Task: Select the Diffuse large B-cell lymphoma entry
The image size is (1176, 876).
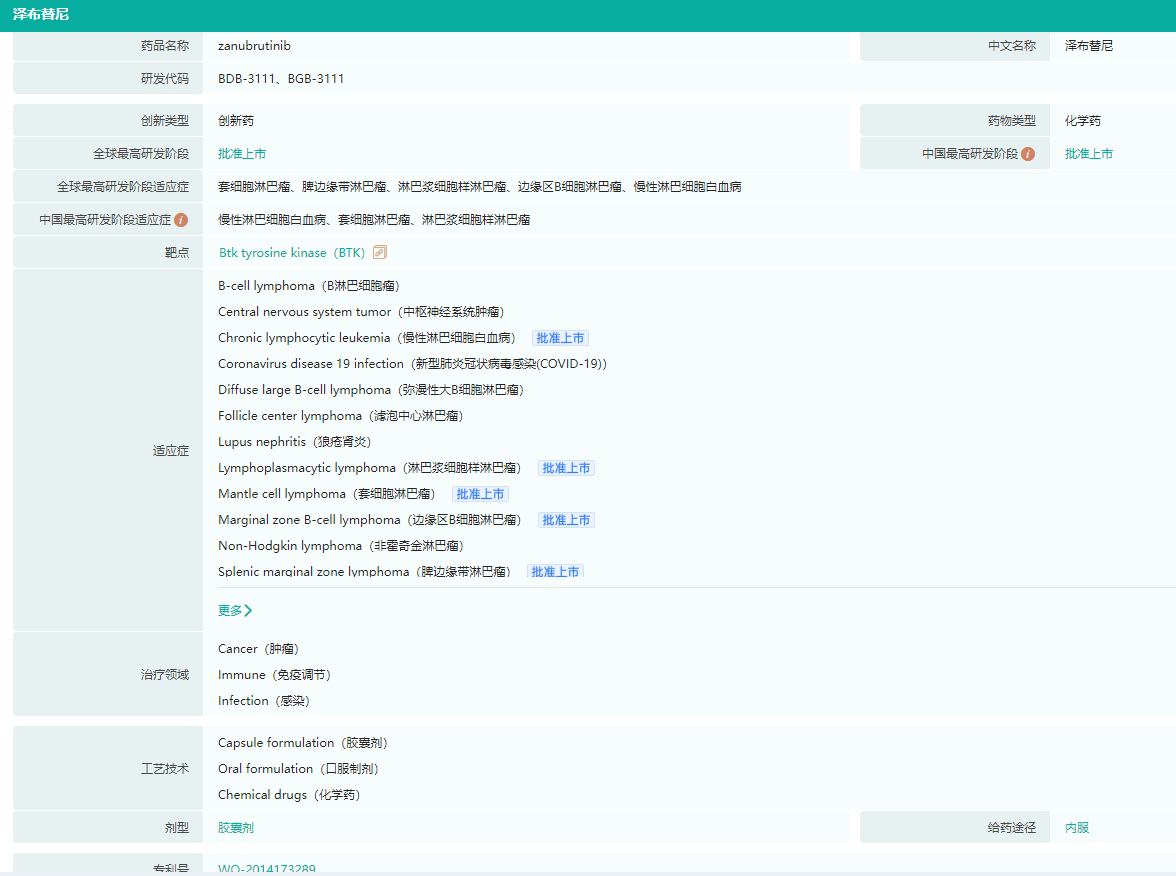Action: coord(370,390)
